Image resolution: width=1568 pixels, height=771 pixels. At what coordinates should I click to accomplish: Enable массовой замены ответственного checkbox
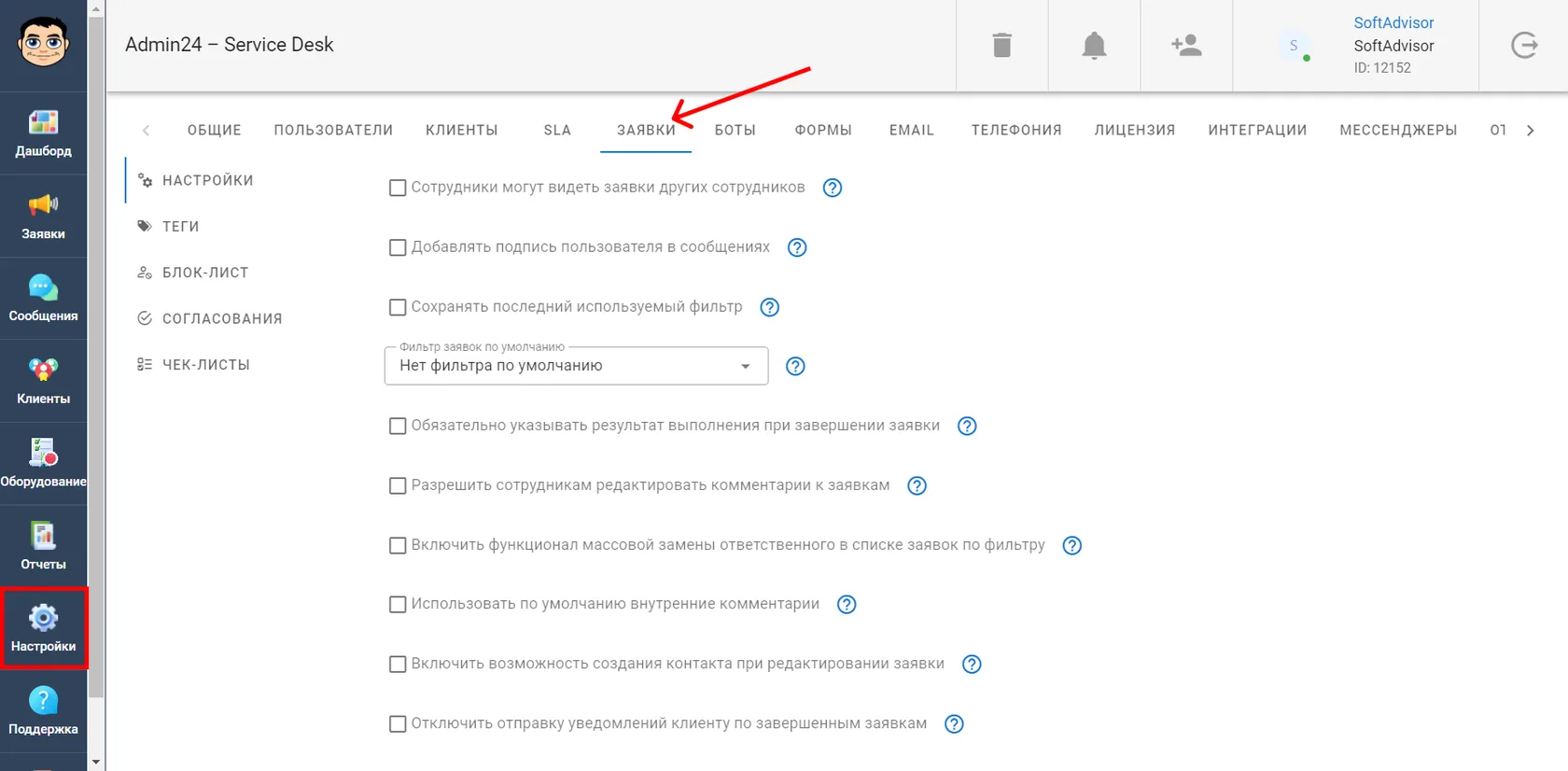[x=398, y=545]
